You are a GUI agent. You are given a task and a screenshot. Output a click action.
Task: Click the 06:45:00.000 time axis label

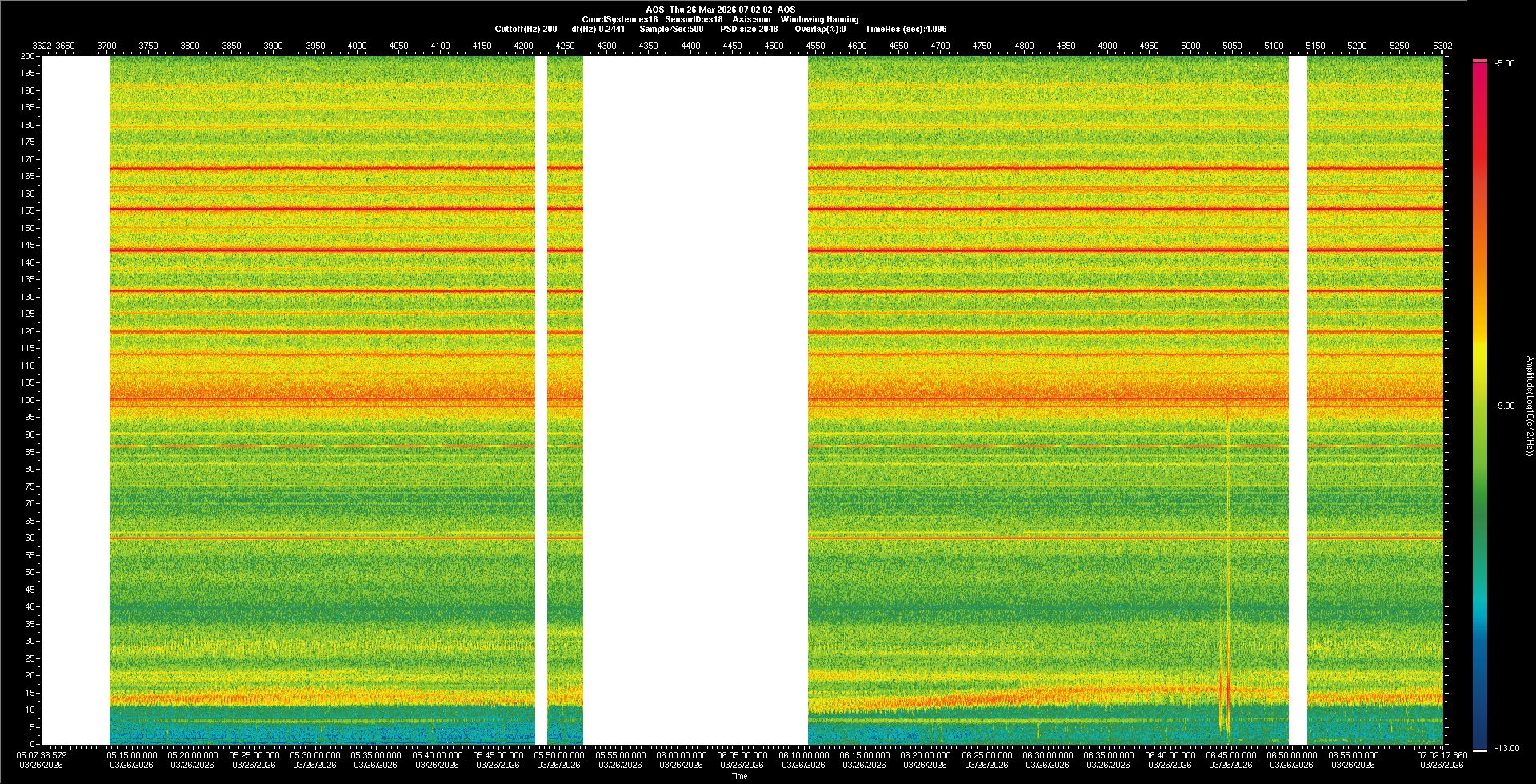click(1230, 755)
